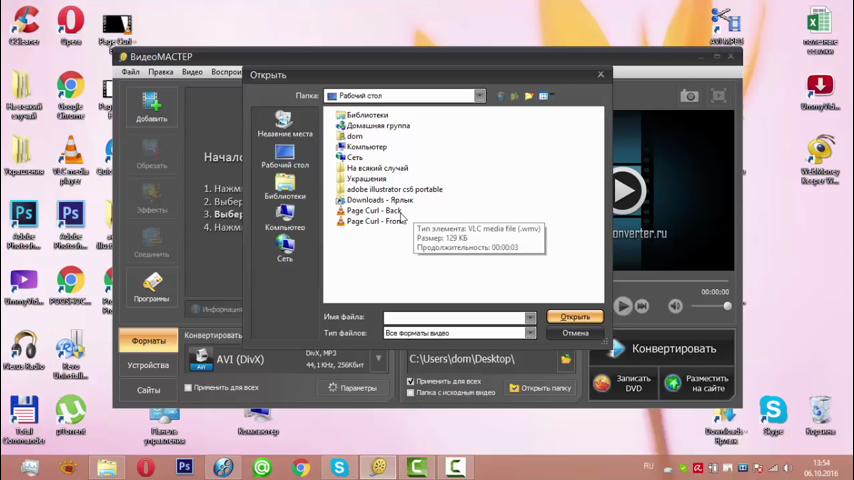Click the Добавить (add video) icon
854x480 pixels.
tap(151, 107)
